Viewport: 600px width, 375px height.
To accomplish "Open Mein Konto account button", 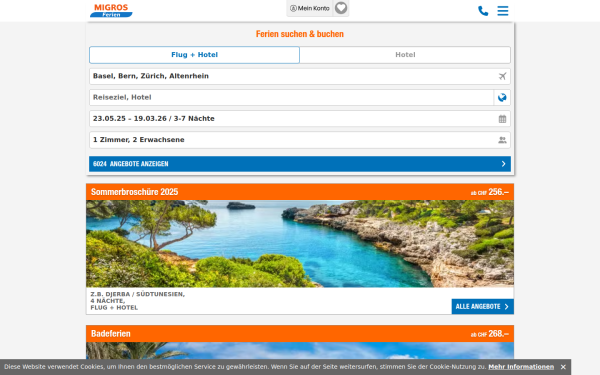I will click(x=310, y=8).
